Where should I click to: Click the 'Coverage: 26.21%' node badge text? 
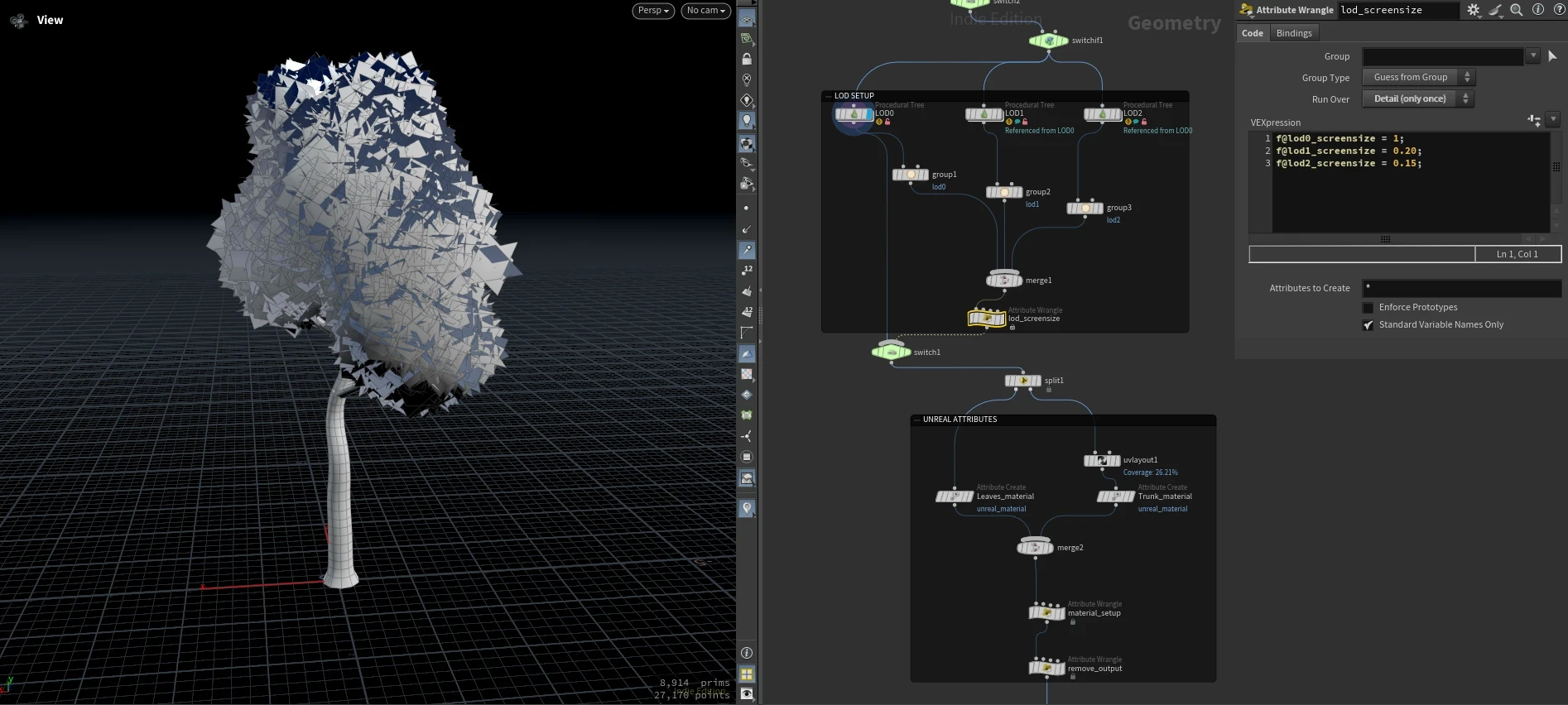[1150, 472]
